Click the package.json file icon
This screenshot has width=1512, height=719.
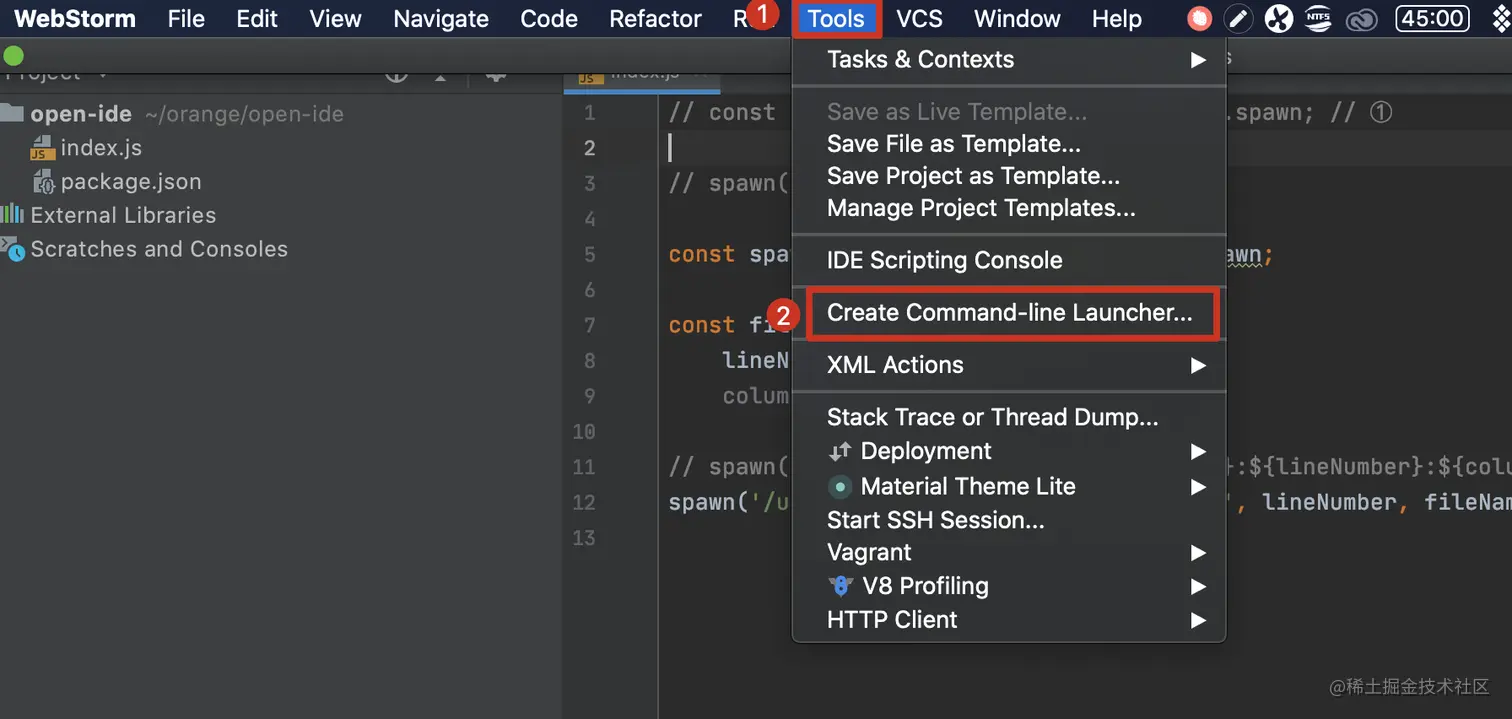[x=43, y=182]
